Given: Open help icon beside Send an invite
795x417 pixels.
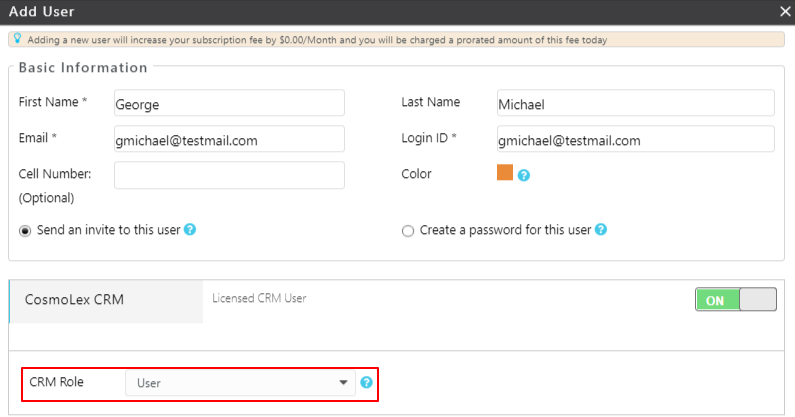Looking at the screenshot, I should [190, 230].
